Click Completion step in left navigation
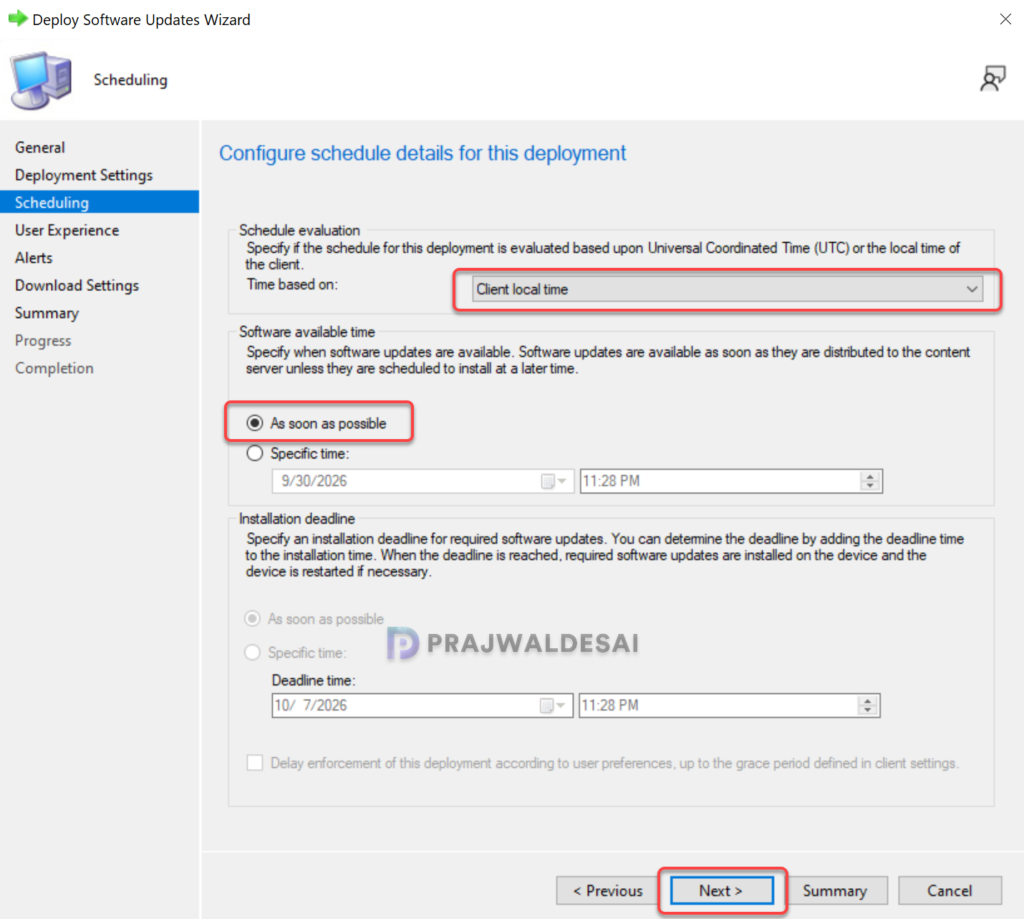The height and width of the screenshot is (919, 1024). click(x=54, y=368)
